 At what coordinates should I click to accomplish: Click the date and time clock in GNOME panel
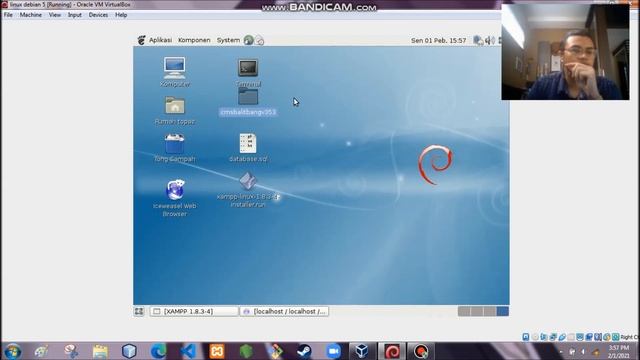point(438,40)
